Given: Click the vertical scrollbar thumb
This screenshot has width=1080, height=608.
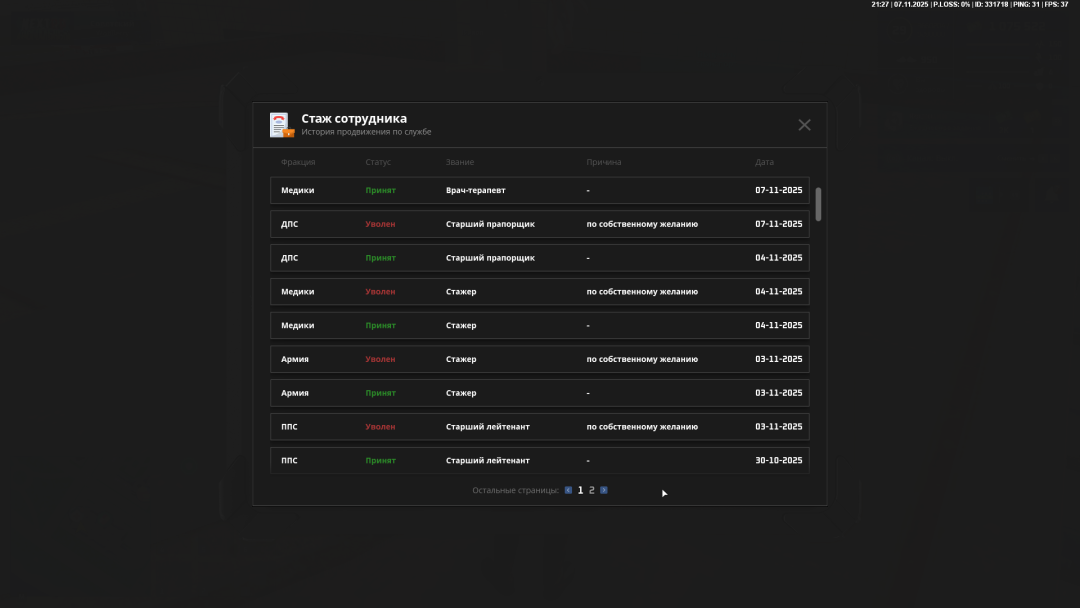Looking at the screenshot, I should click(x=818, y=204).
